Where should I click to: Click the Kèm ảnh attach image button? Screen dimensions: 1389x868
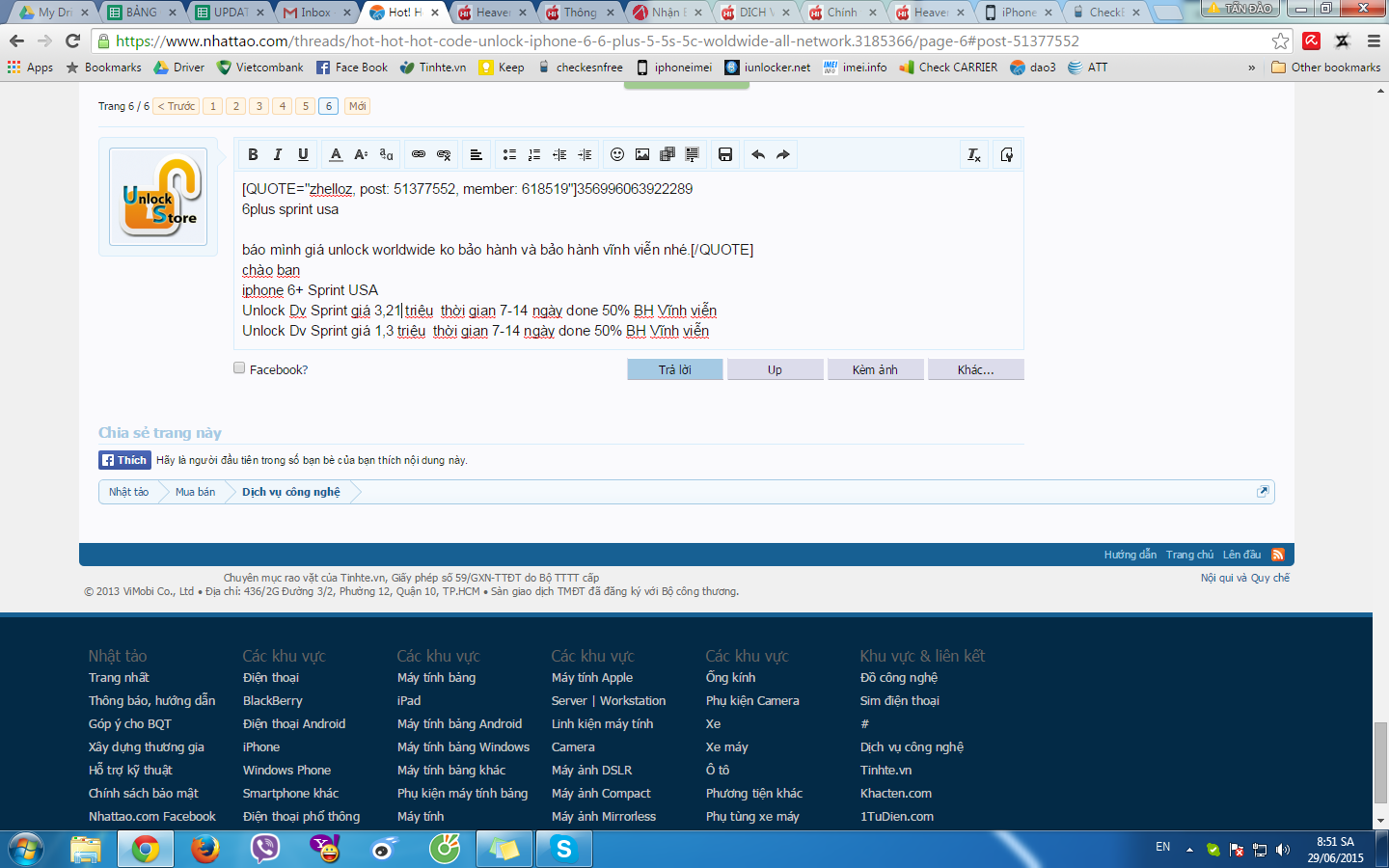point(875,369)
